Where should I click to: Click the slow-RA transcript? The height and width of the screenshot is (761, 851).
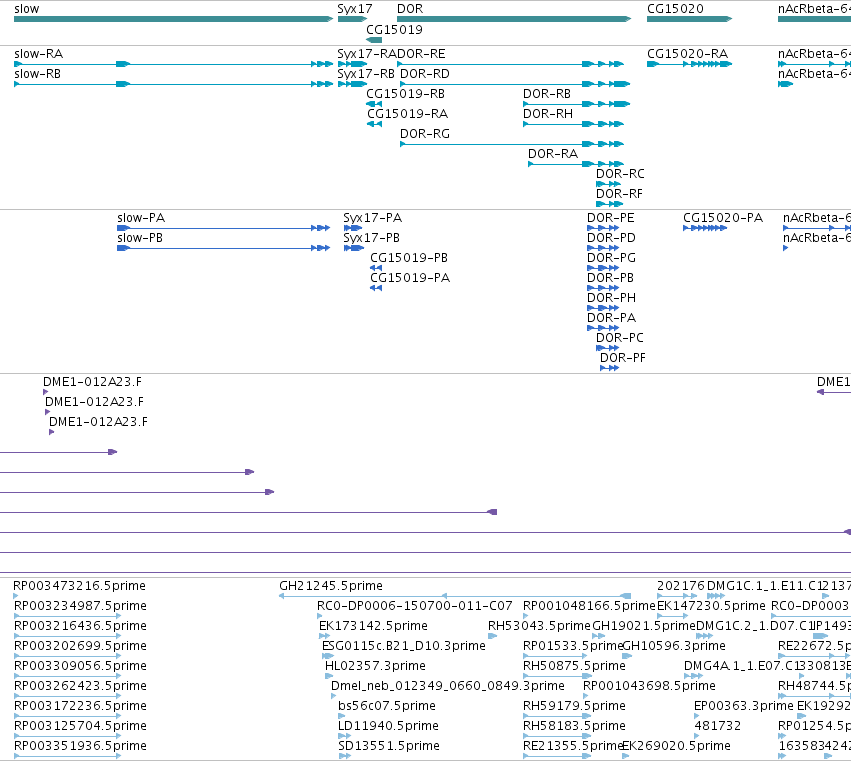[173, 64]
